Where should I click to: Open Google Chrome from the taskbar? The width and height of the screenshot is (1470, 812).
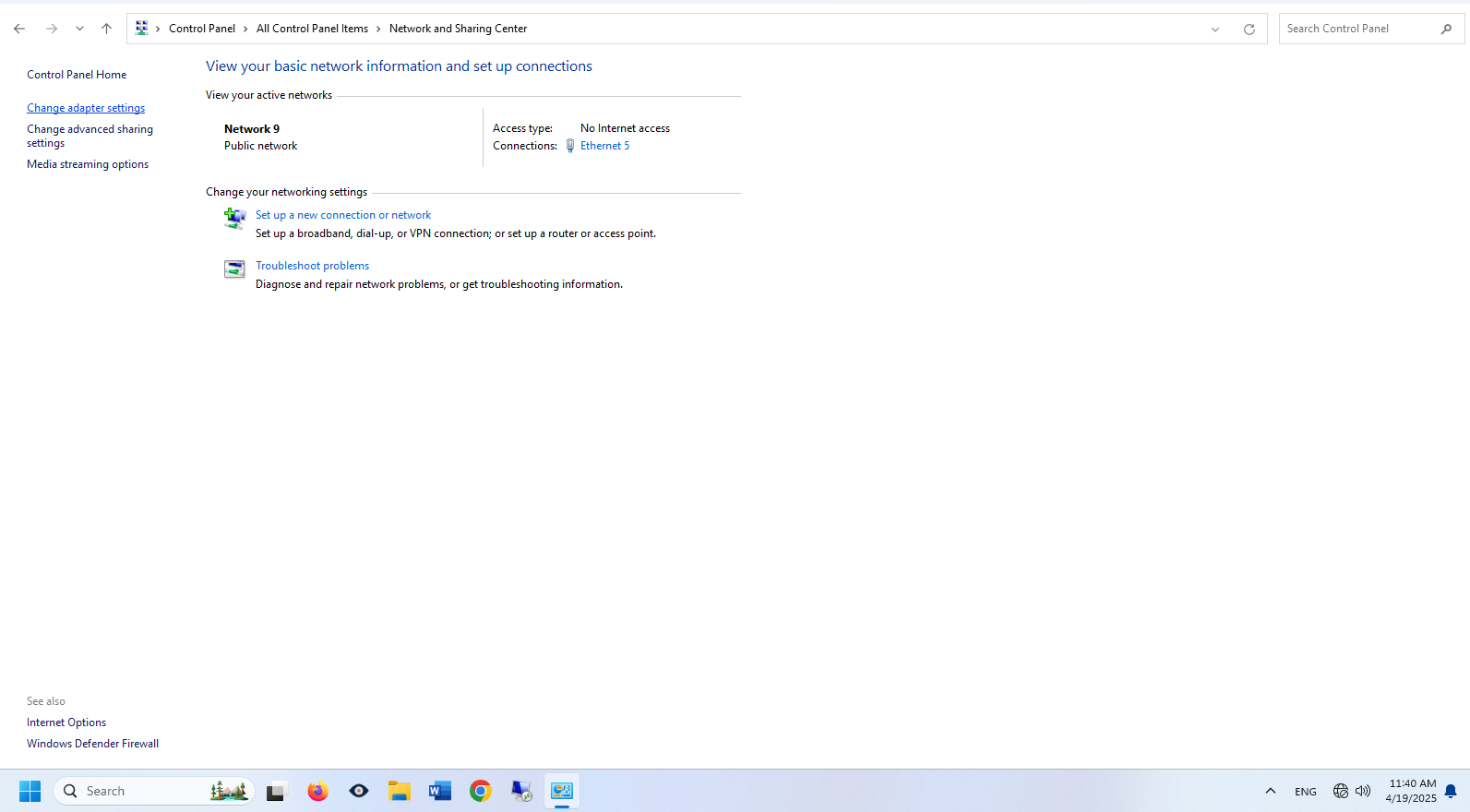tap(481, 792)
